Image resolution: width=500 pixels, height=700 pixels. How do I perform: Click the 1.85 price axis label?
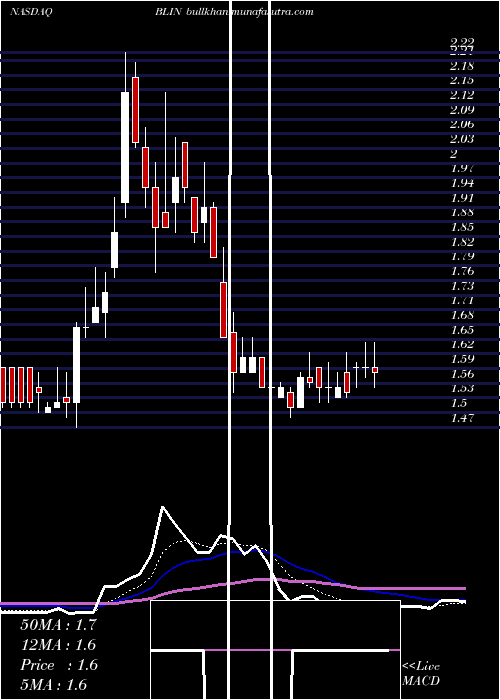pos(462,227)
